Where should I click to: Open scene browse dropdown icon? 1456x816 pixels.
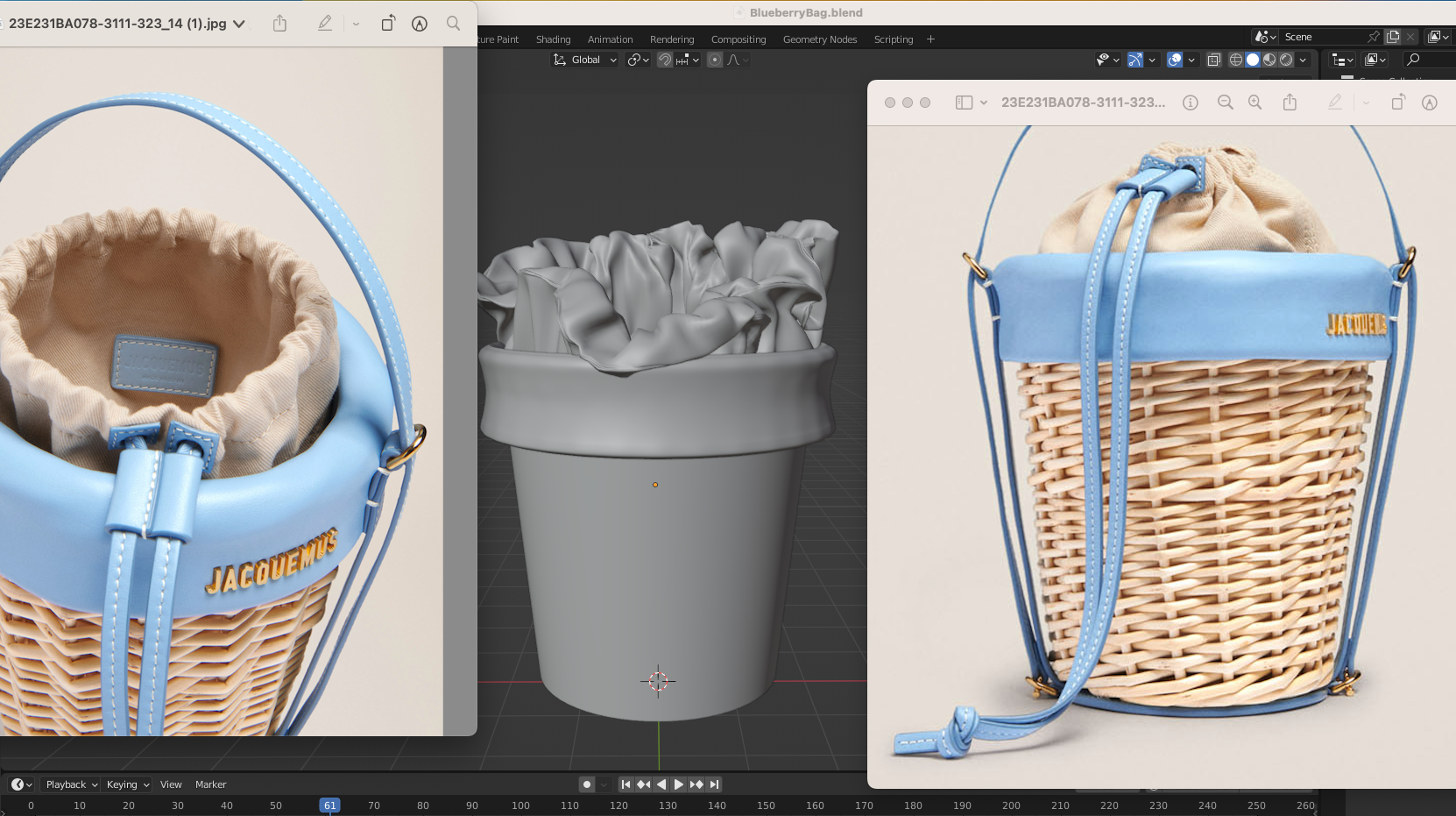click(x=1265, y=37)
